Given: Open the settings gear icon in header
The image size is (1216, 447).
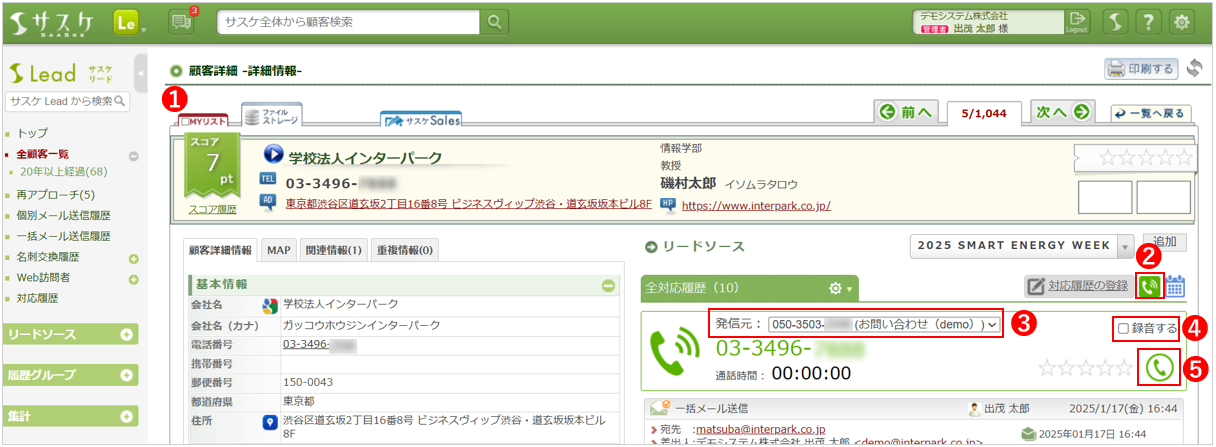Looking at the screenshot, I should click(x=1183, y=22).
